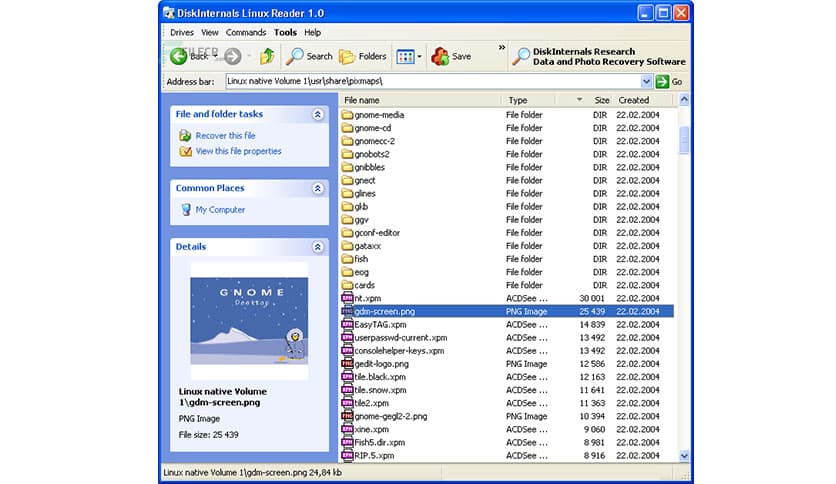Select the gnome-cd folder name
Viewport: 836px width, 484px height.
tap(373, 128)
